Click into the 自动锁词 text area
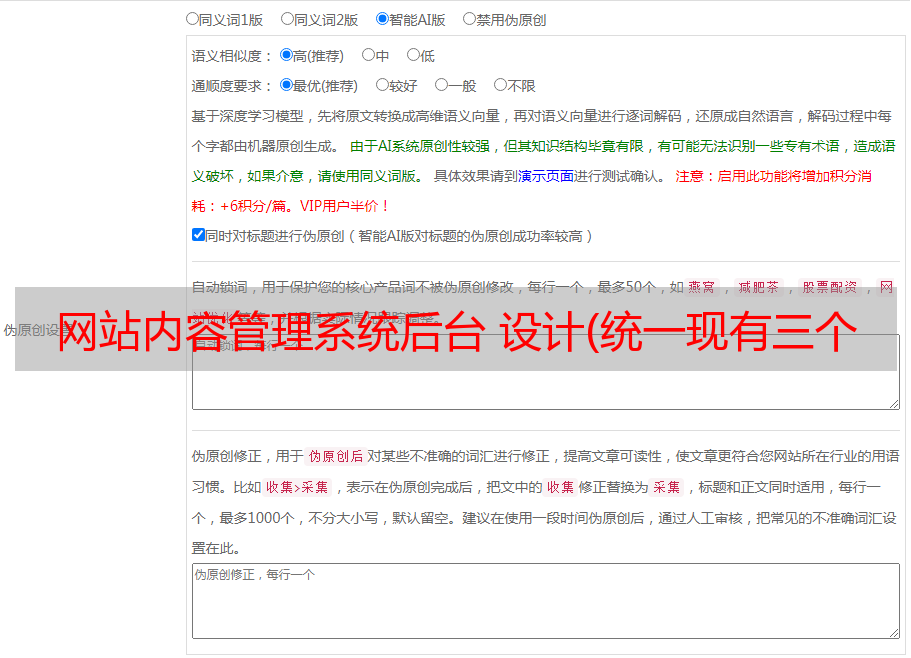The image size is (911, 658). pos(545,388)
